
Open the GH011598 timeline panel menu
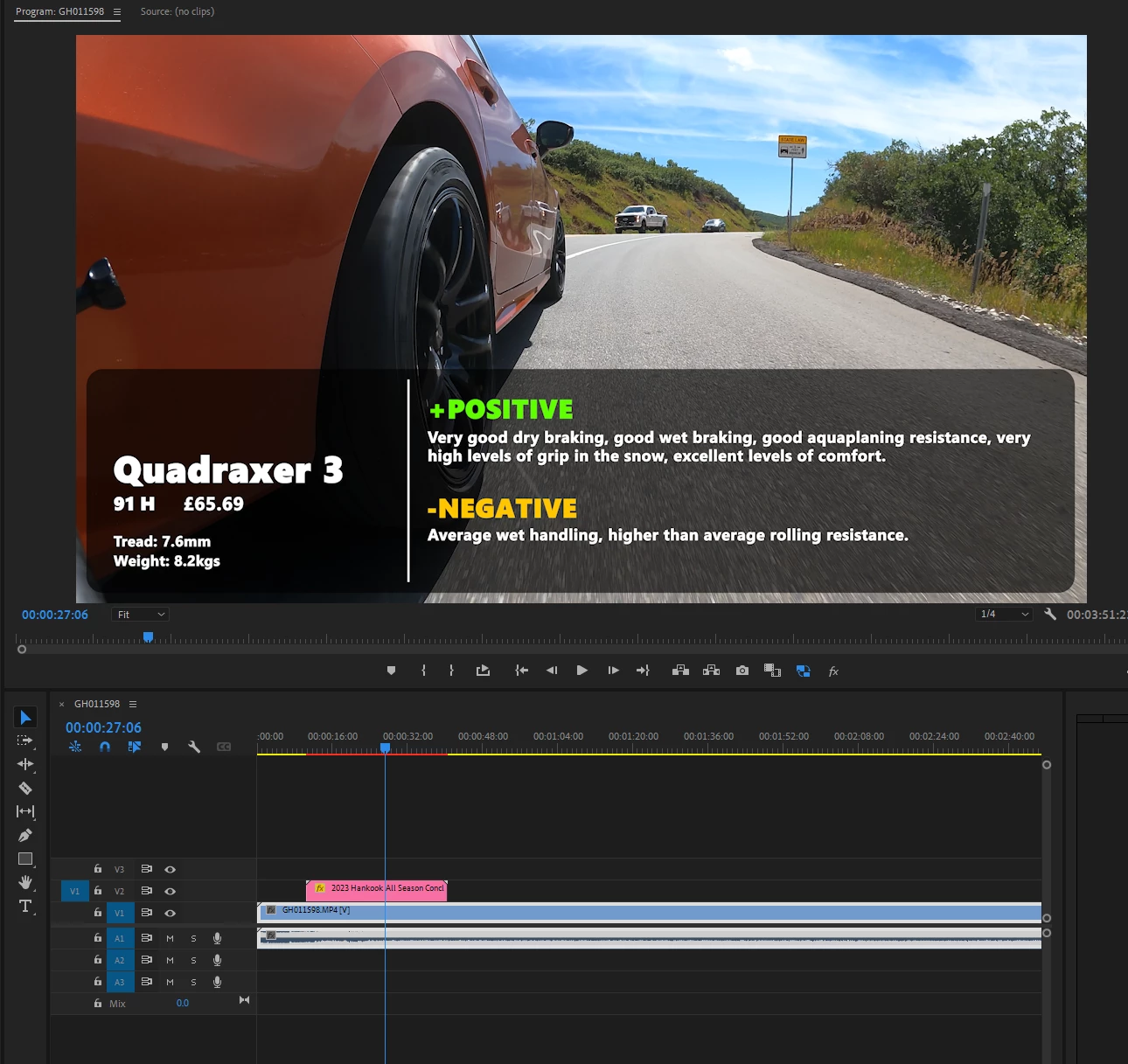[x=133, y=704]
